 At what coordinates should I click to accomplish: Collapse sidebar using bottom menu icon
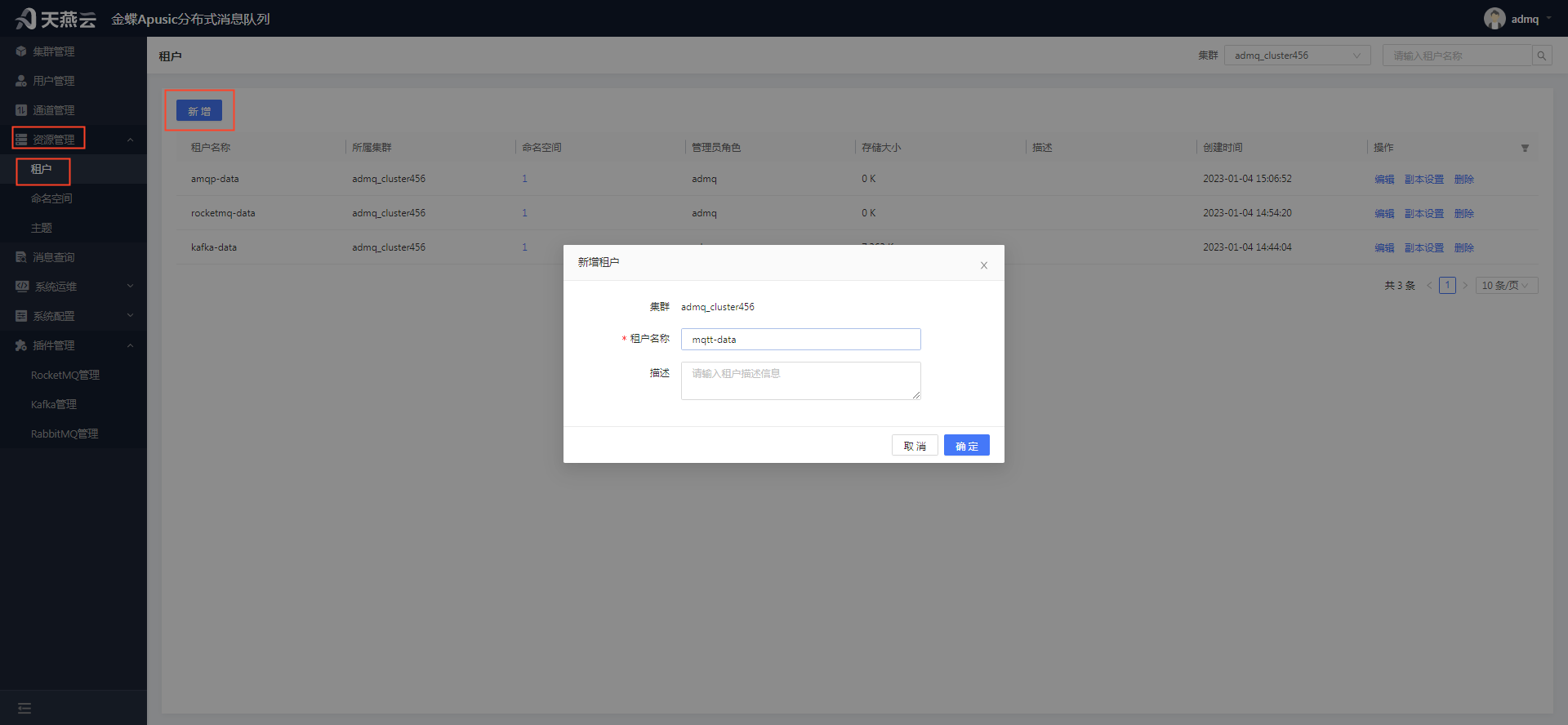pos(24,708)
